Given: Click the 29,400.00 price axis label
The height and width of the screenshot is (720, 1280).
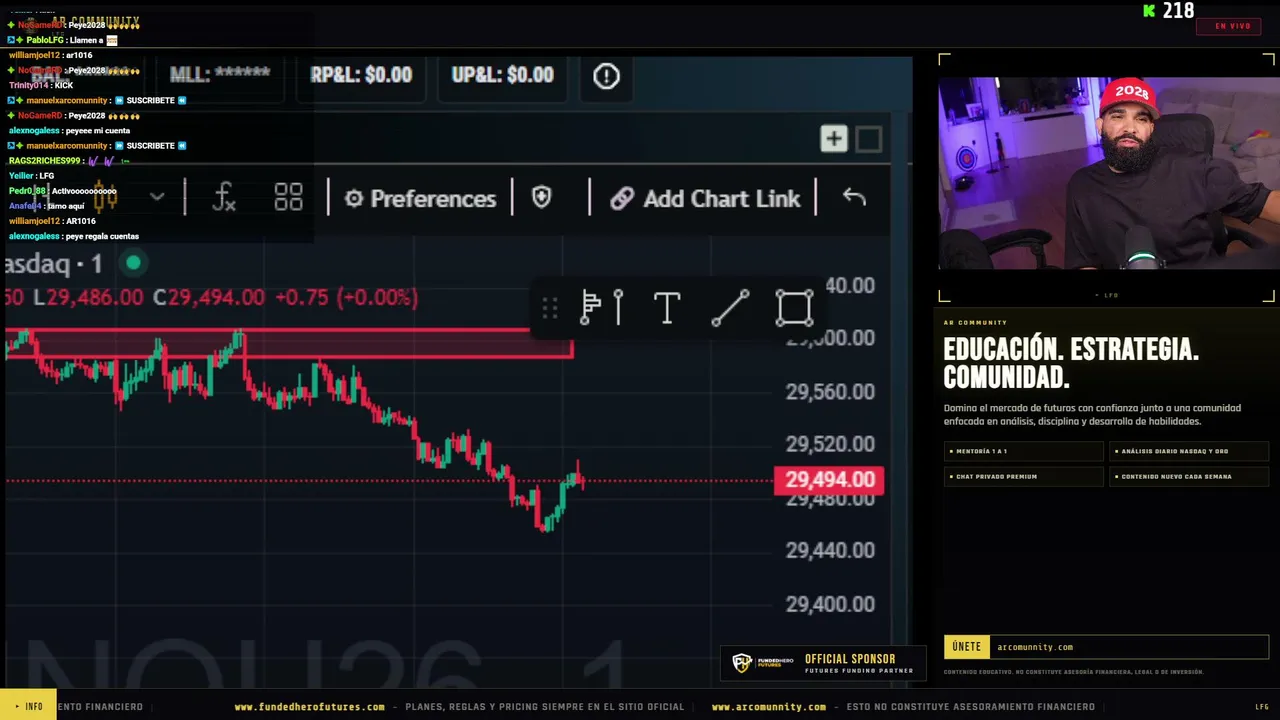Looking at the screenshot, I should pos(830,604).
